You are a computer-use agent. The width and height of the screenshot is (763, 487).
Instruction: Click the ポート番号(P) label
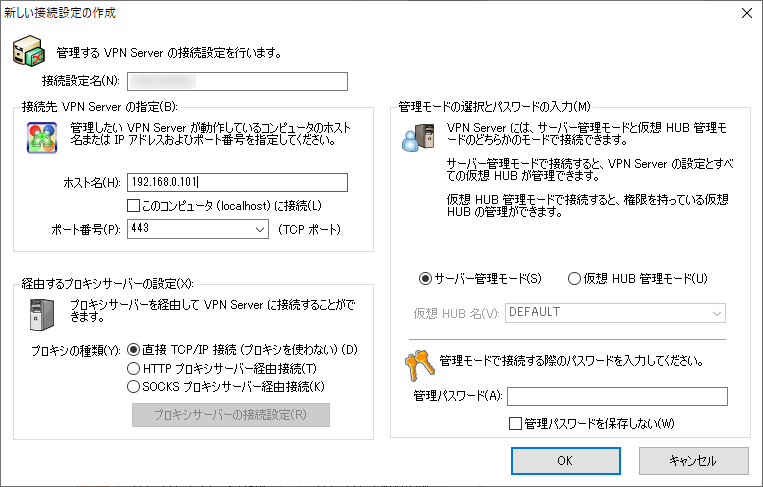(x=86, y=230)
